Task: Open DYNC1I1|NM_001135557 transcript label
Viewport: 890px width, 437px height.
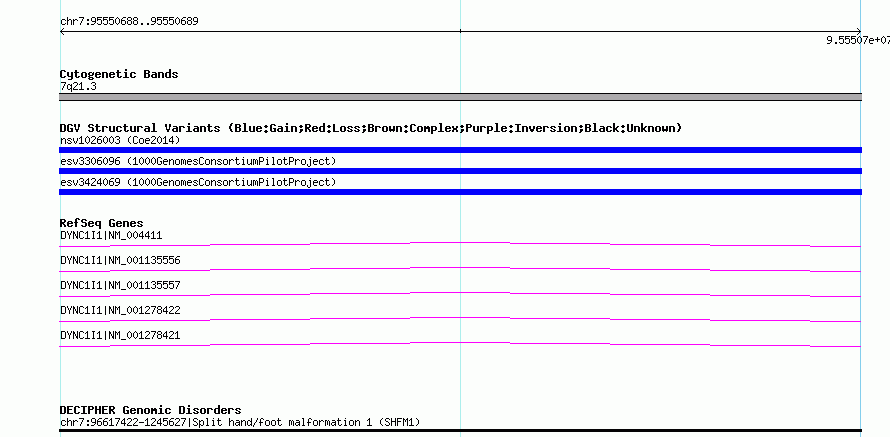Action: pyautogui.click(x=120, y=285)
